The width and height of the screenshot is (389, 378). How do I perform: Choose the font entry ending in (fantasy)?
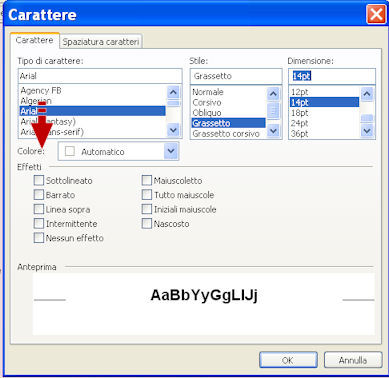click(x=93, y=121)
